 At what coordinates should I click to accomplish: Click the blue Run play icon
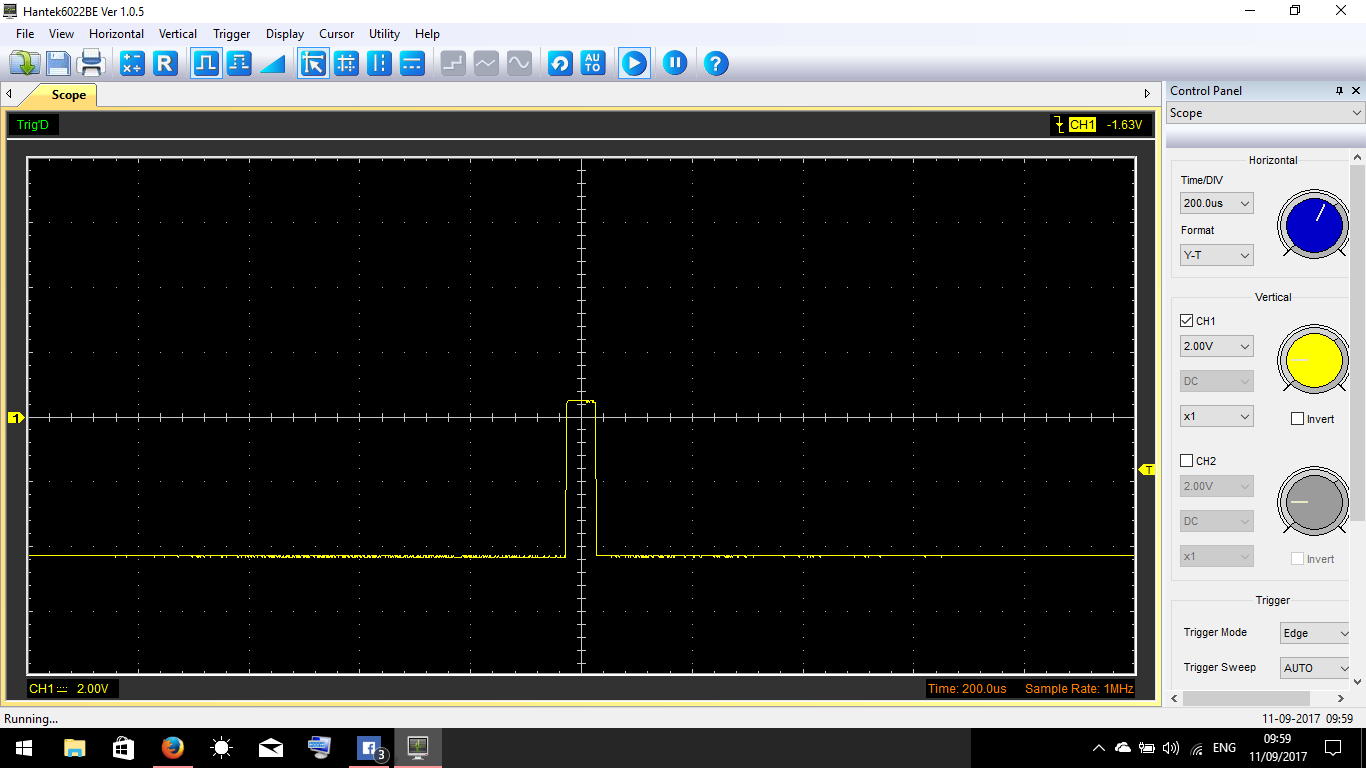click(634, 64)
